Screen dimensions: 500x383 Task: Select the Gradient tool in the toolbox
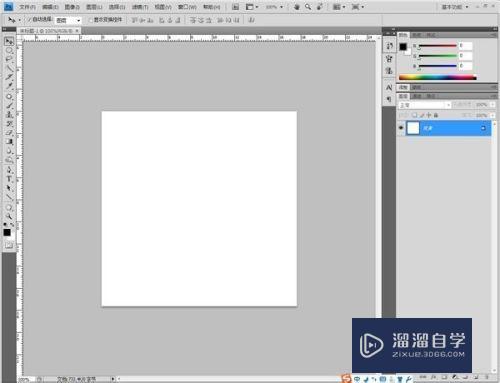[x=9, y=142]
